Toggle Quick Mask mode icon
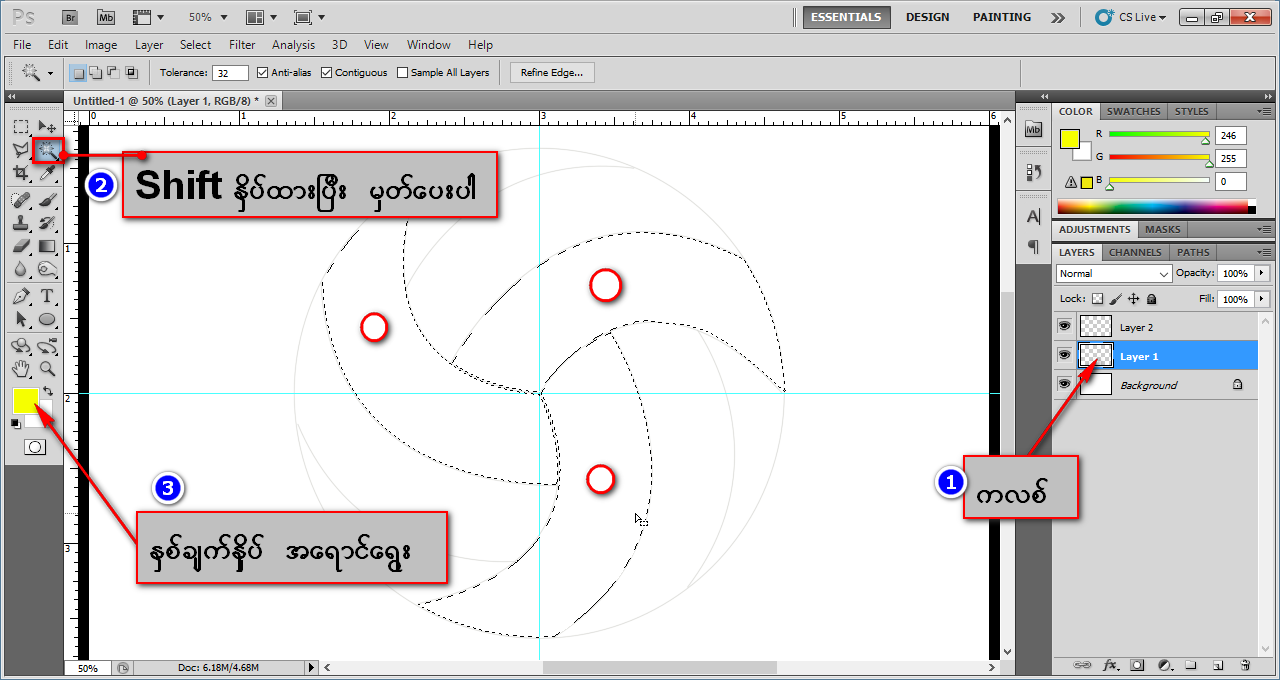This screenshot has width=1280, height=680. click(x=35, y=447)
